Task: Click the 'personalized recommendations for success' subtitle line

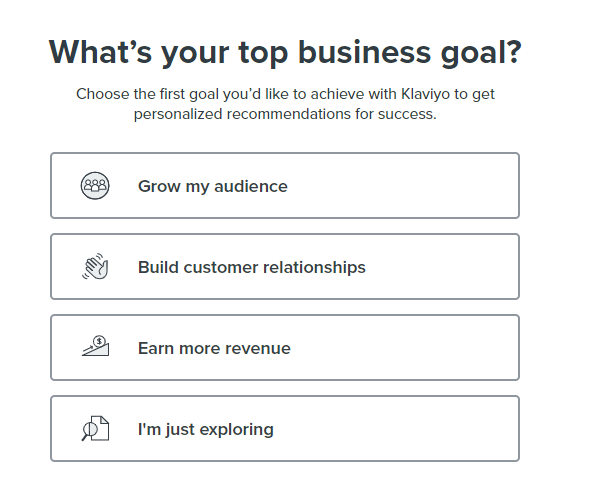Action: pyautogui.click(x=285, y=114)
